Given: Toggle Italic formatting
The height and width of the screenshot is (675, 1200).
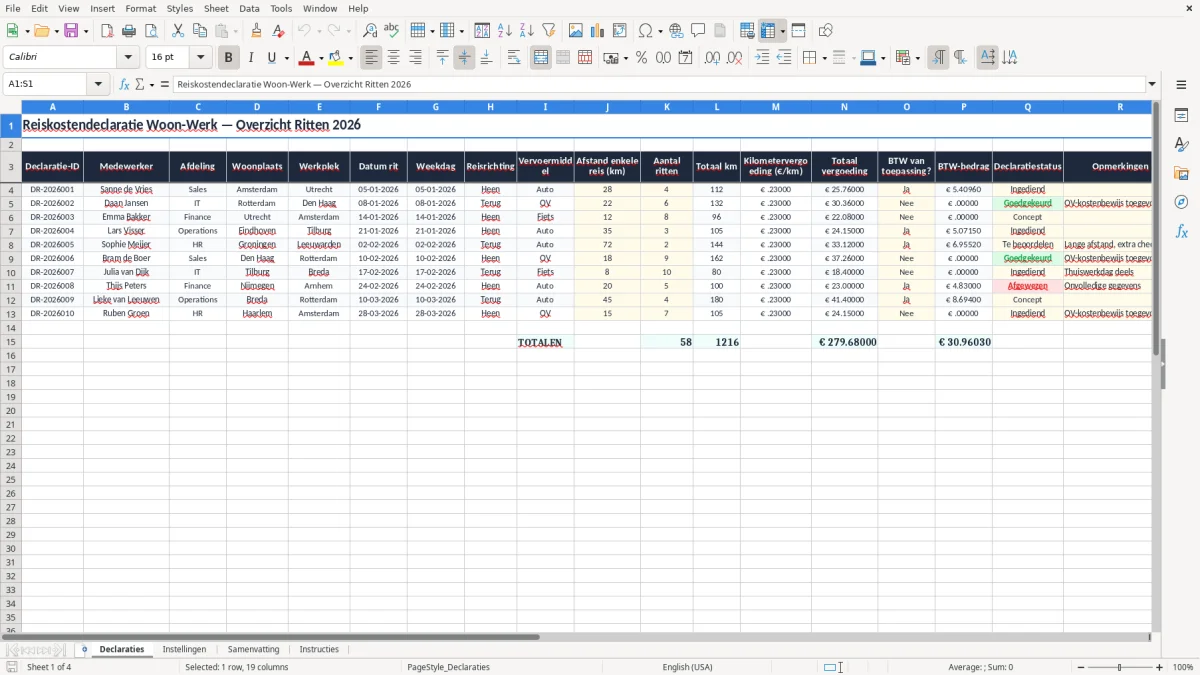Looking at the screenshot, I should click(251, 58).
